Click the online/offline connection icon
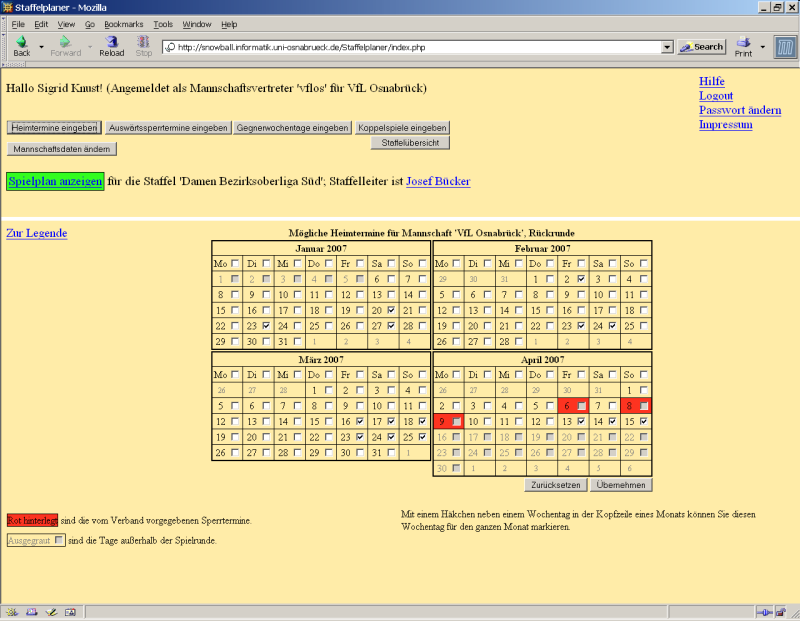Viewport: 800px width, 621px height. click(764, 612)
